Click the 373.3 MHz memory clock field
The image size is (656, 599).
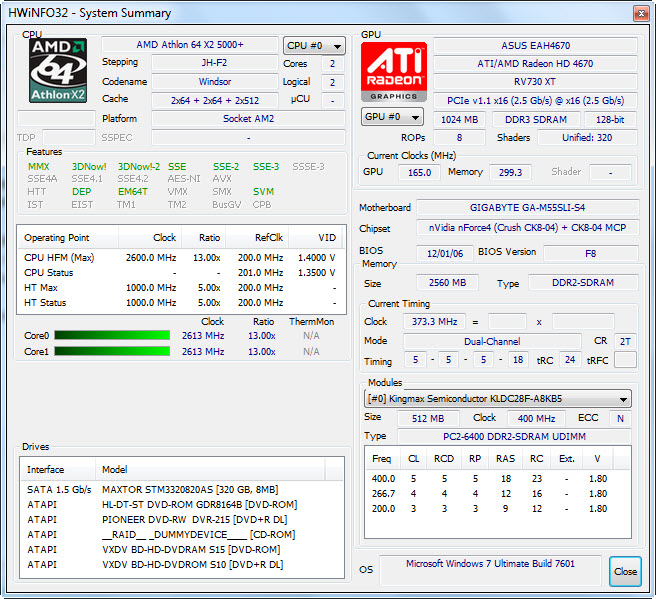click(434, 322)
